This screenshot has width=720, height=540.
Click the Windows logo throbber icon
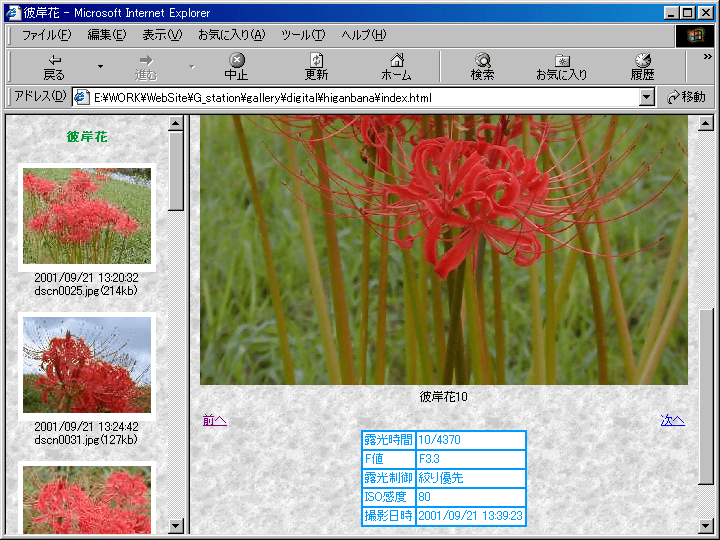(695, 35)
